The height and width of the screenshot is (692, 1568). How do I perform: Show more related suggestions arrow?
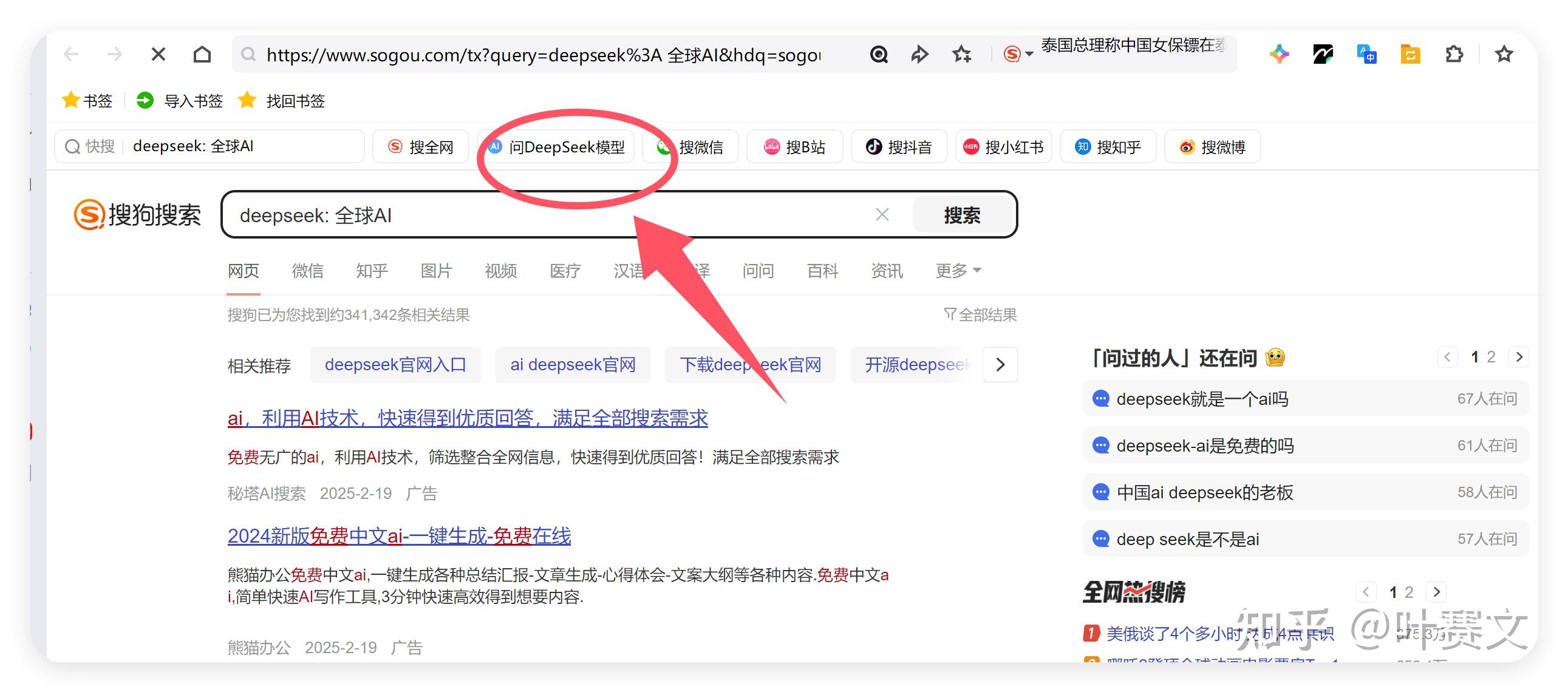[1000, 365]
